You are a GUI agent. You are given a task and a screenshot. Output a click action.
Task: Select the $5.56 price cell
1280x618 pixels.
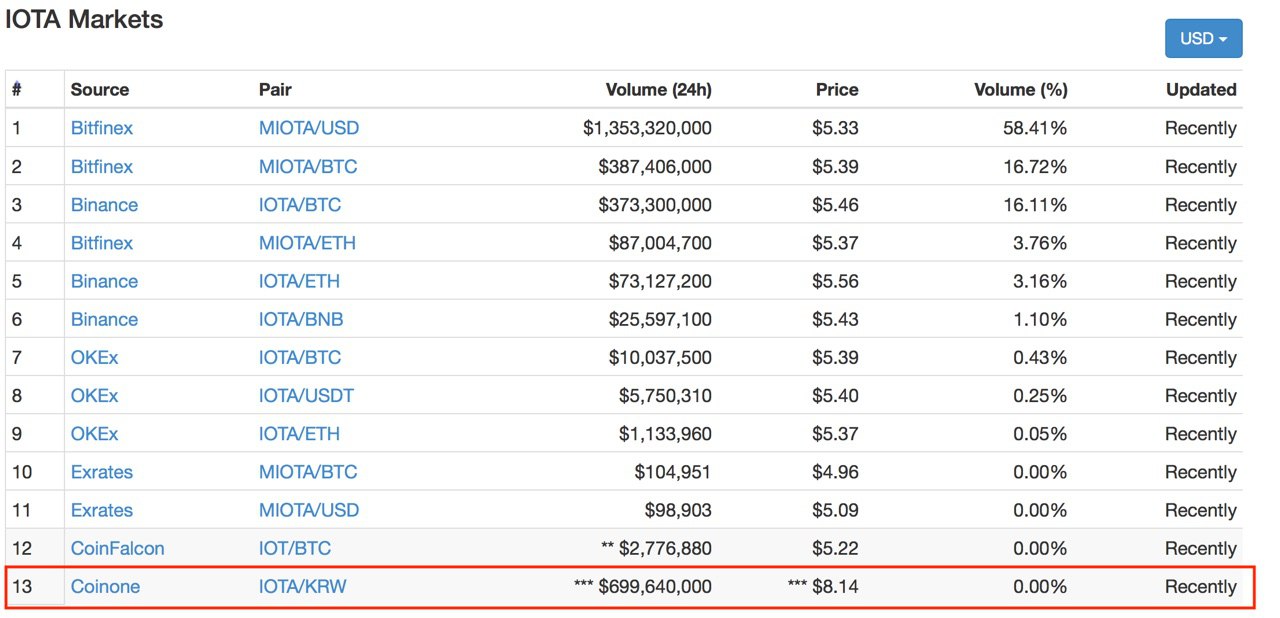click(836, 281)
